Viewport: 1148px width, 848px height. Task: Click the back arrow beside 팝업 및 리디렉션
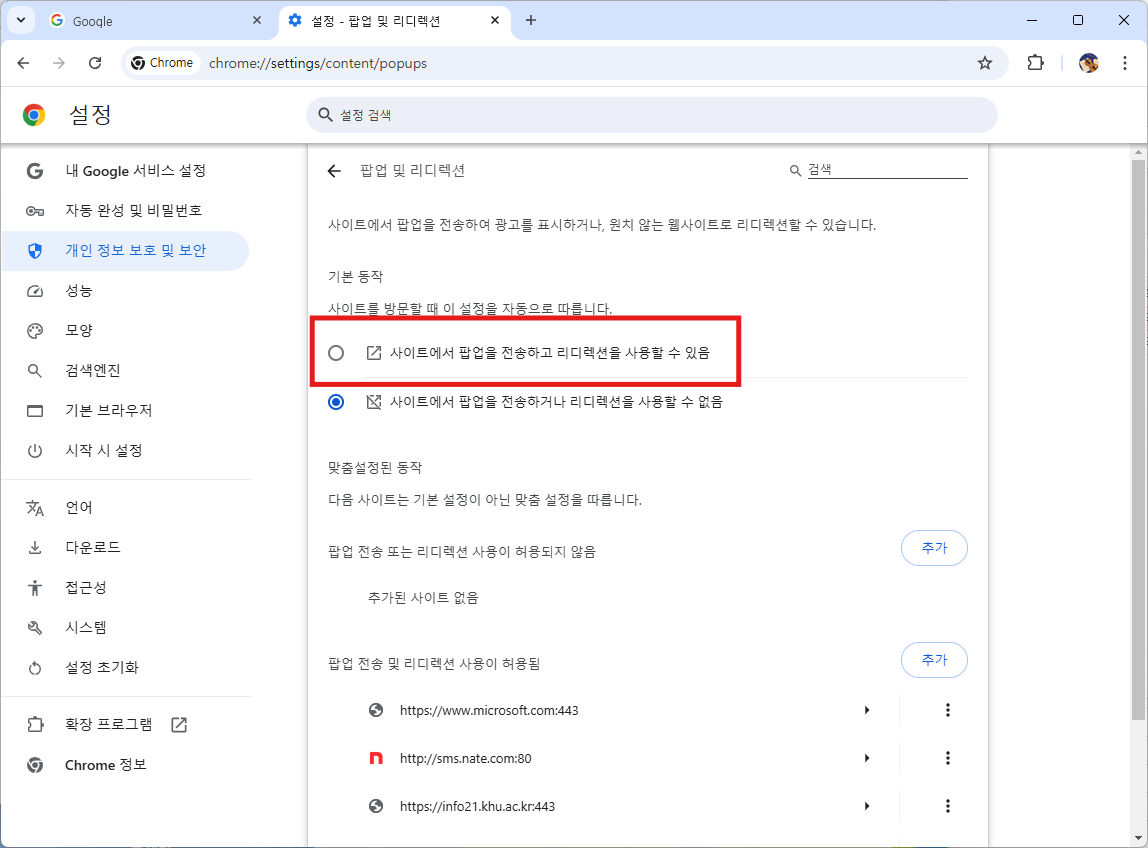tap(334, 171)
